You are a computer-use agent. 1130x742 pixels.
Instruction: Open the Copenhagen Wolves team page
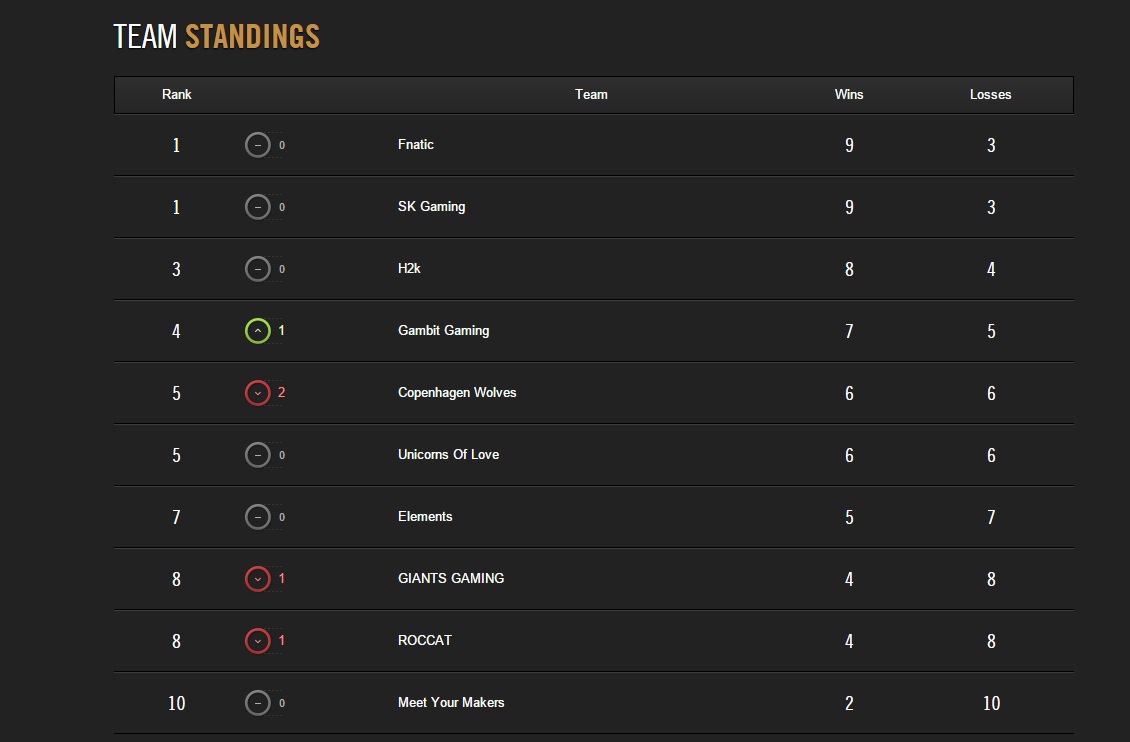pyautogui.click(x=457, y=393)
